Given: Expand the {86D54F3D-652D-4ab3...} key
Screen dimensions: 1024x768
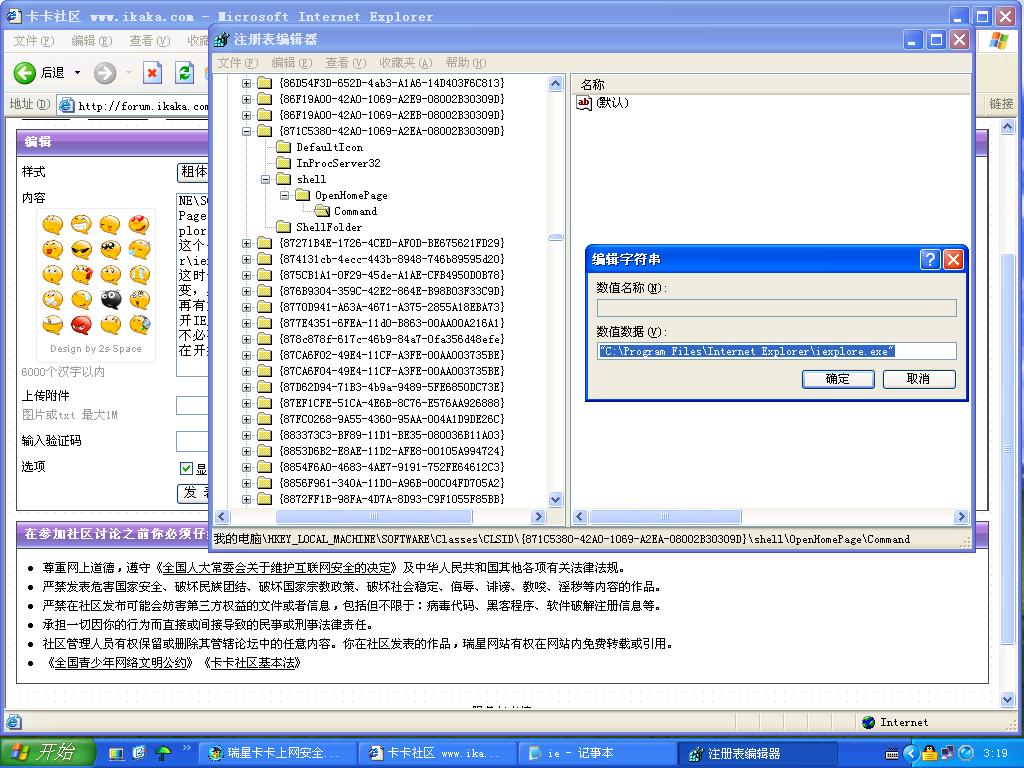Looking at the screenshot, I should point(246,84).
